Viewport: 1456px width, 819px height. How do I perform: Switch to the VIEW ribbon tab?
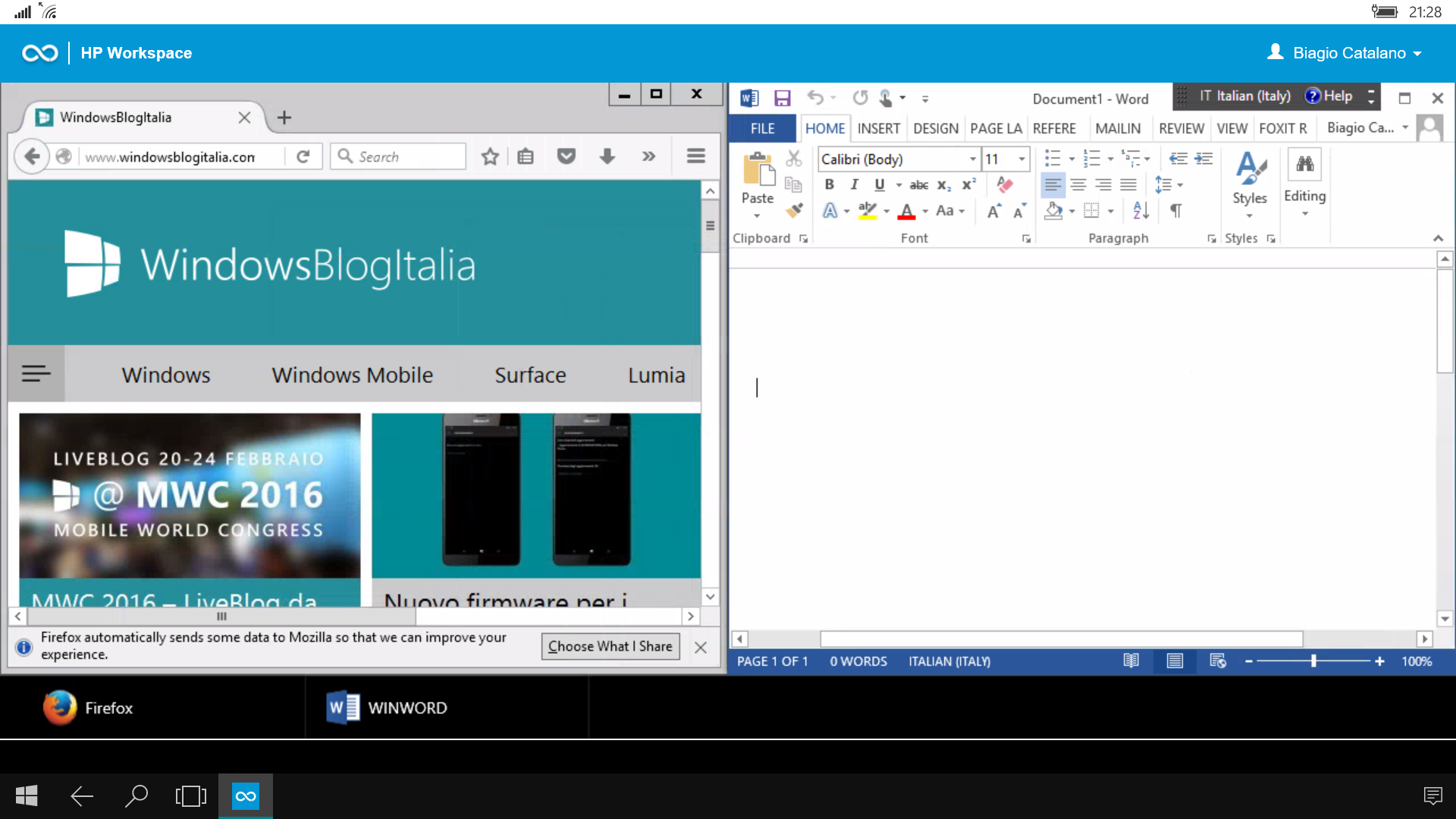(x=1232, y=128)
